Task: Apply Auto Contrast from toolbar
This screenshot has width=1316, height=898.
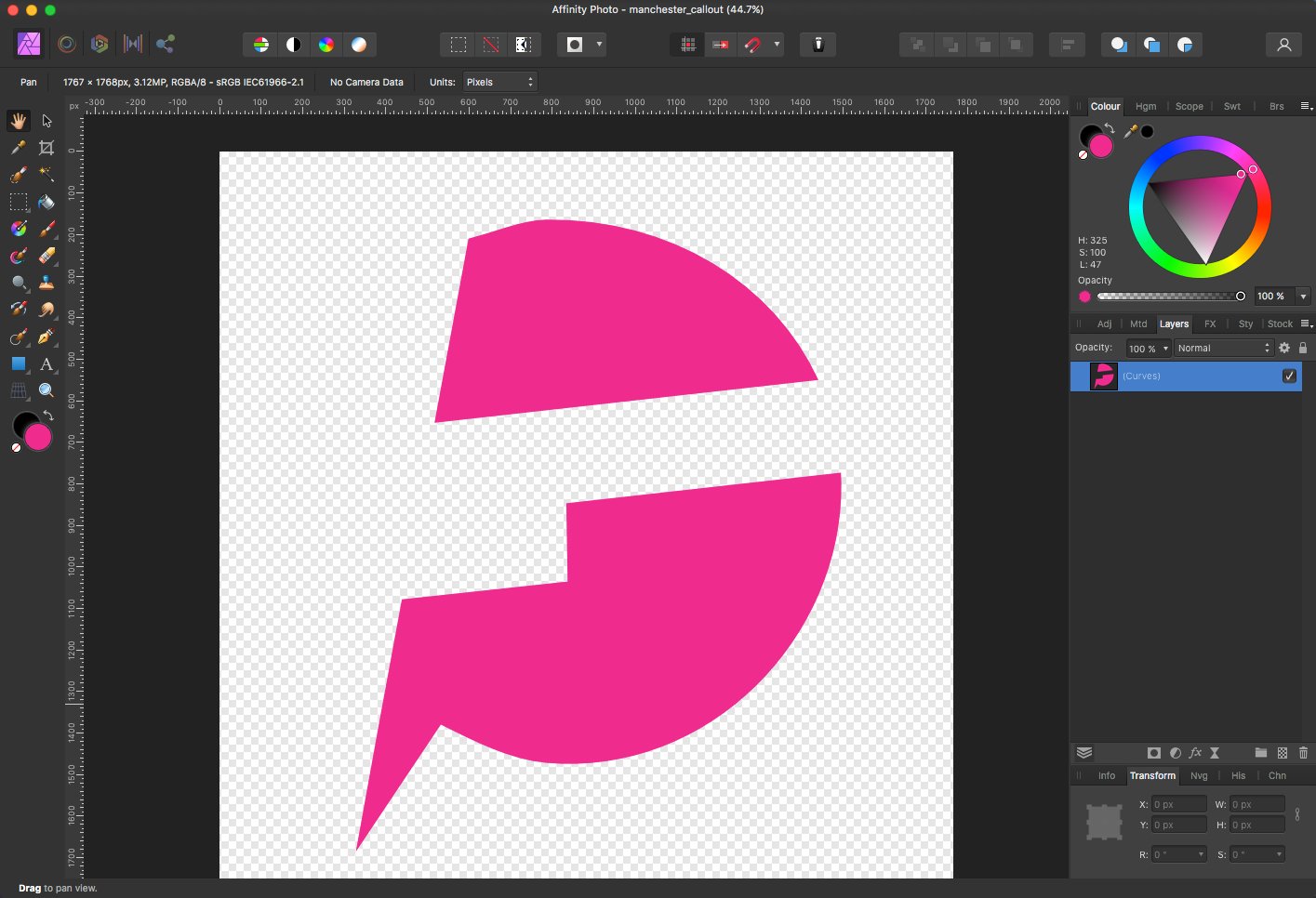Action: pos(294,45)
